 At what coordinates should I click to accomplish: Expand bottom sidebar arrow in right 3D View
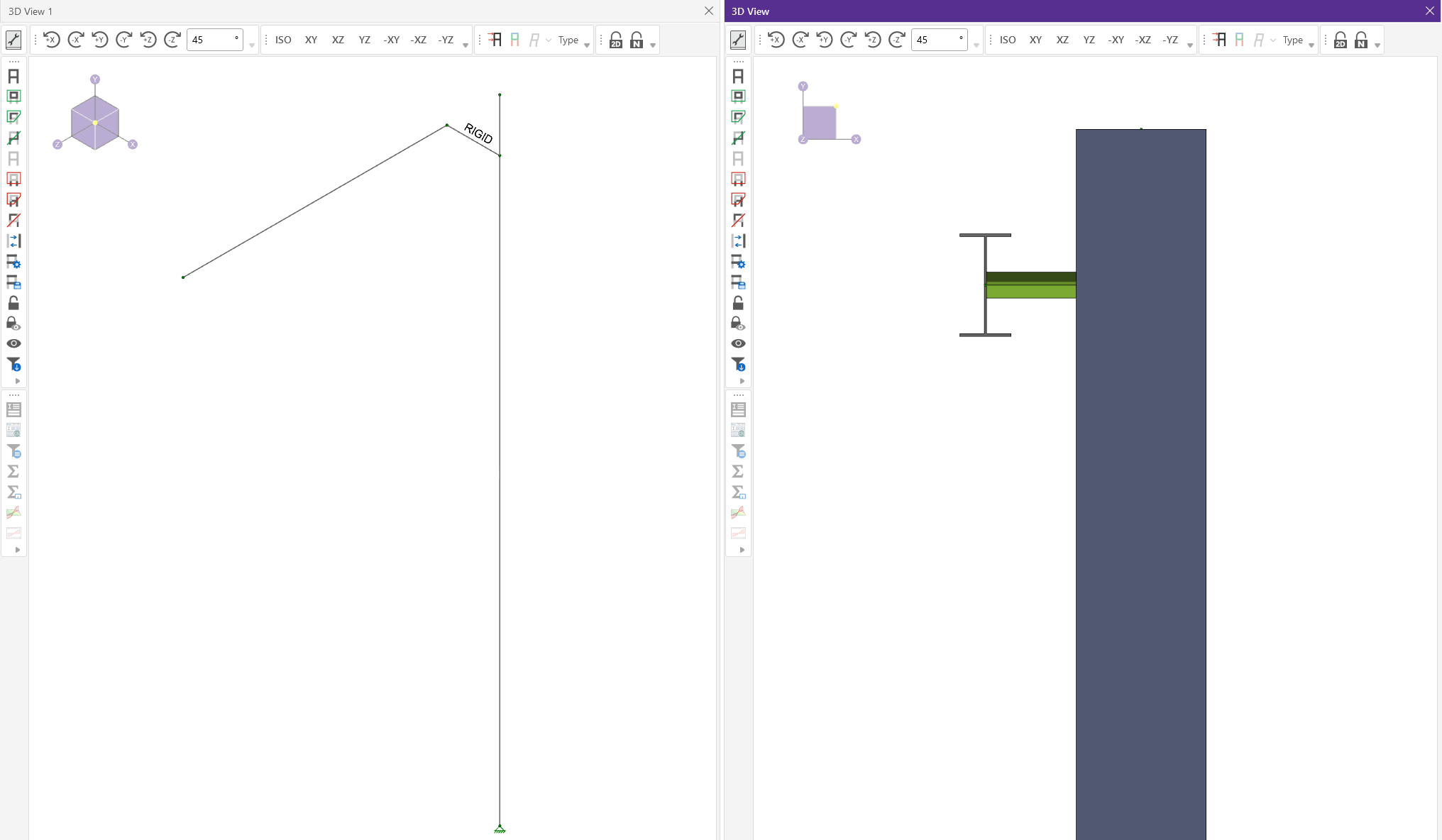click(x=742, y=550)
